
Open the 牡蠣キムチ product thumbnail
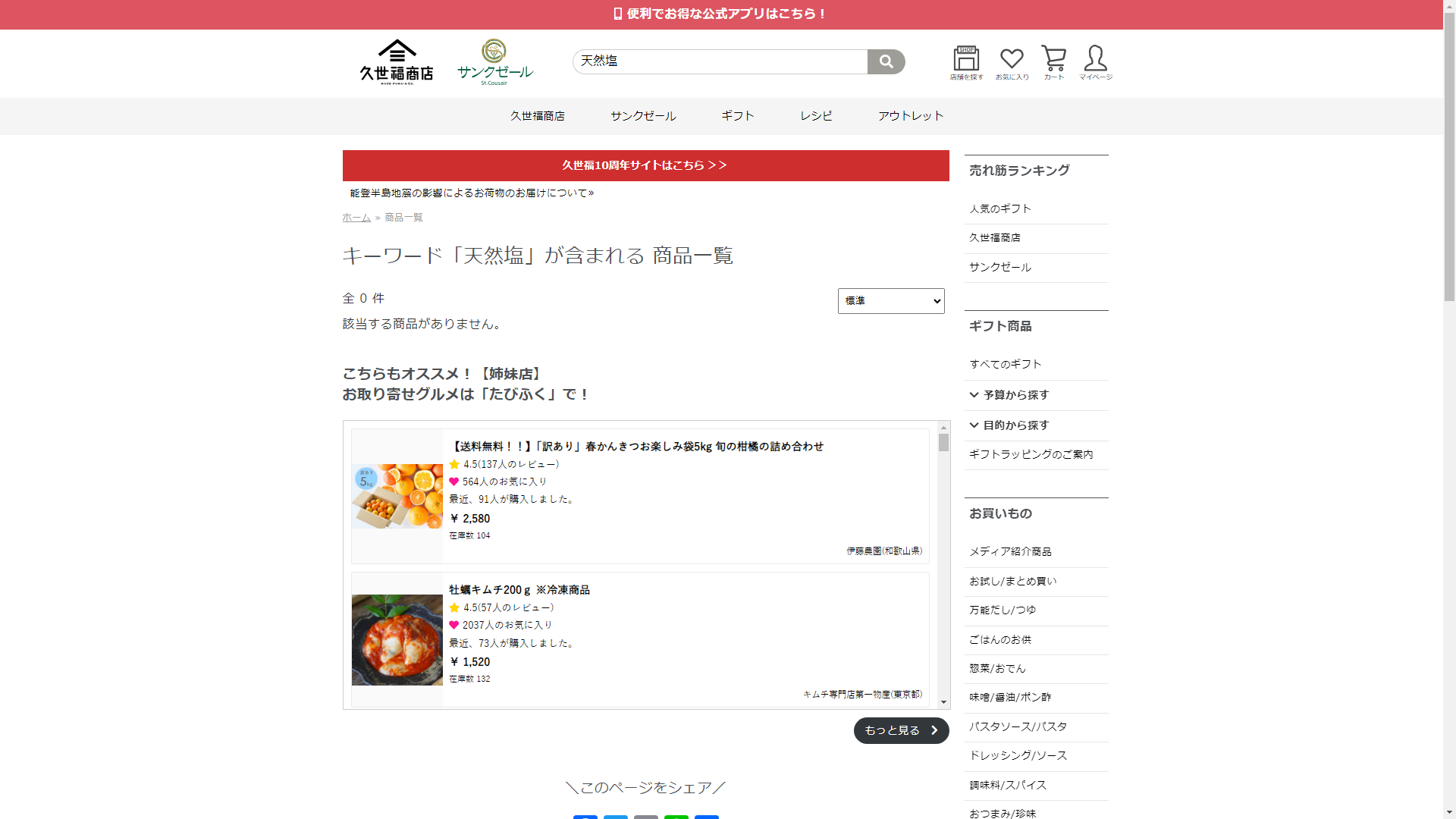pos(397,640)
